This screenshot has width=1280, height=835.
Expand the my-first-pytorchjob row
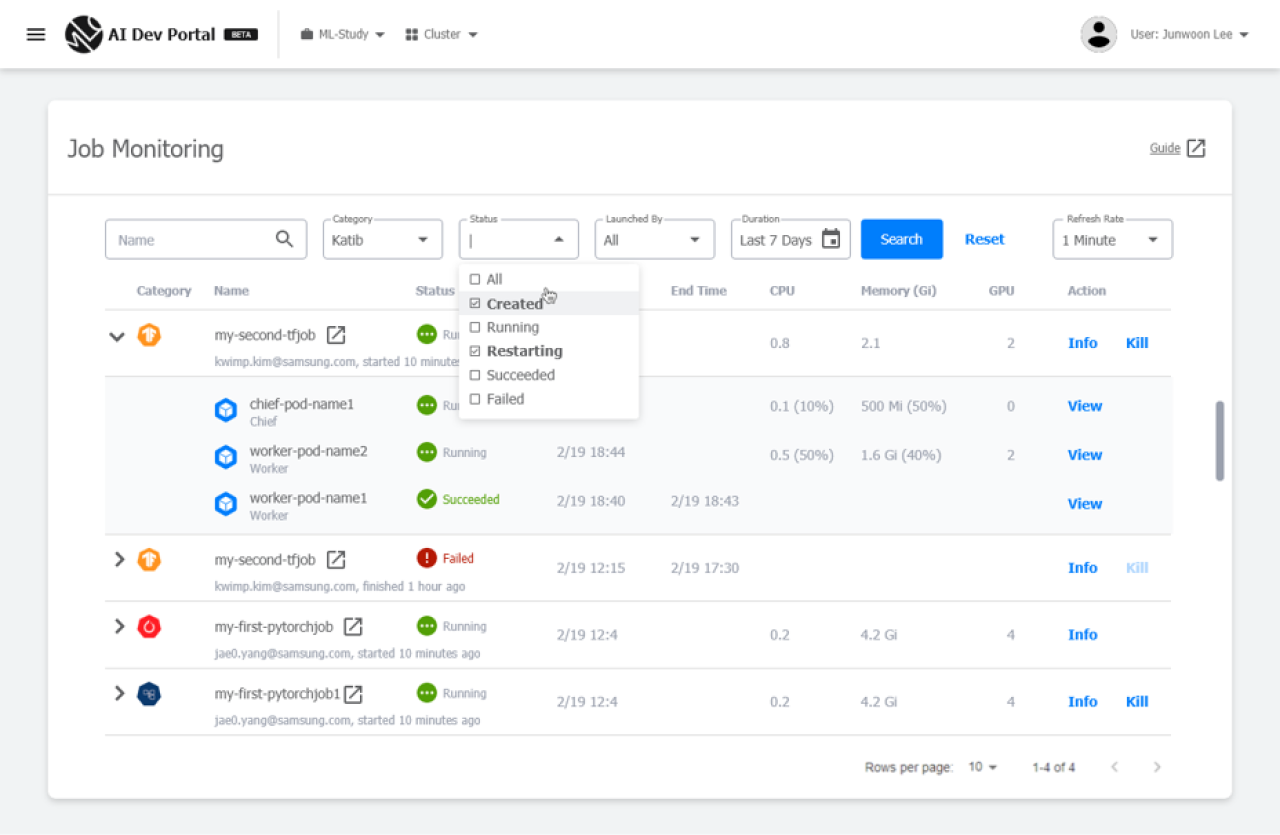click(x=119, y=627)
